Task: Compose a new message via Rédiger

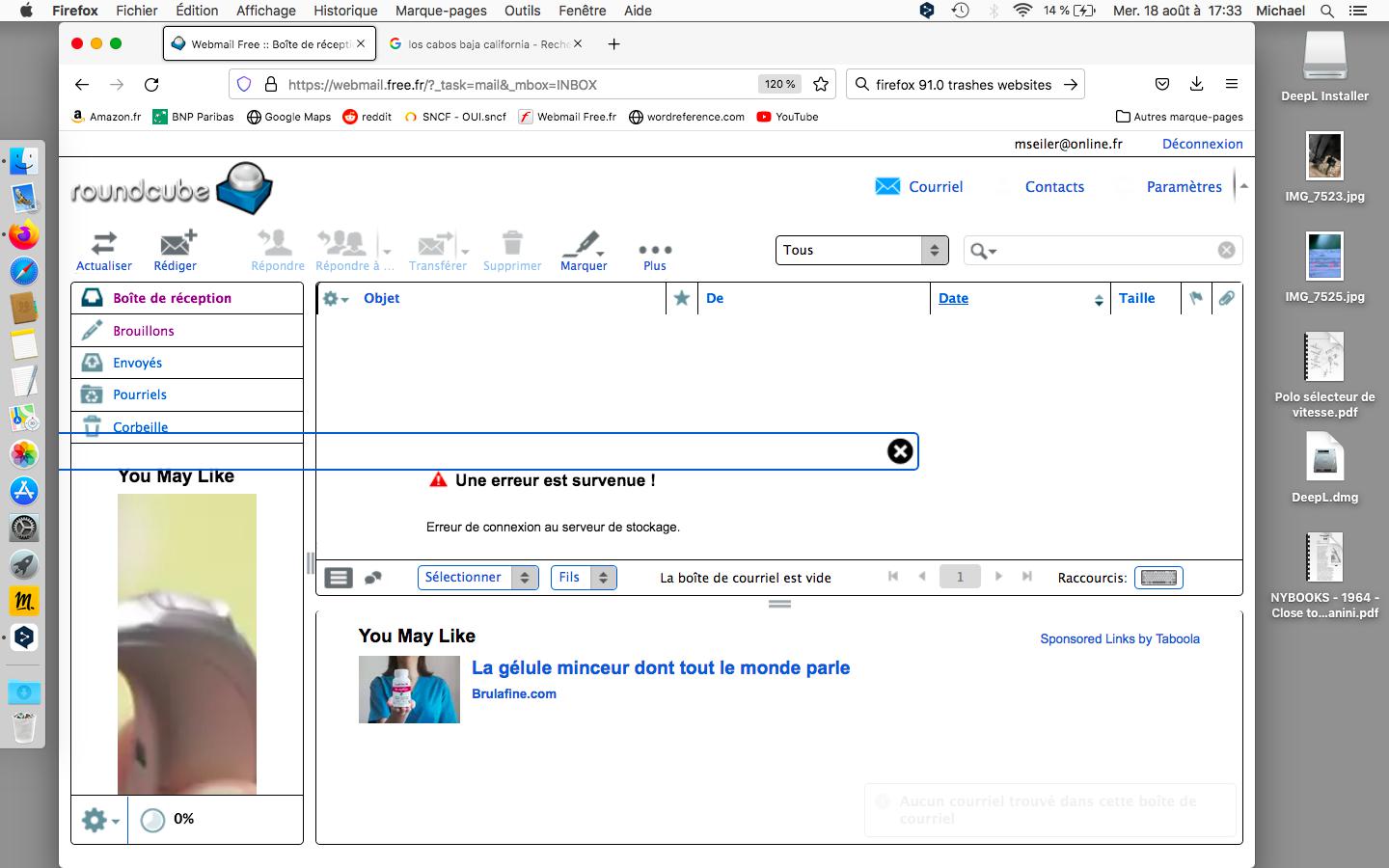Action: coord(175,251)
